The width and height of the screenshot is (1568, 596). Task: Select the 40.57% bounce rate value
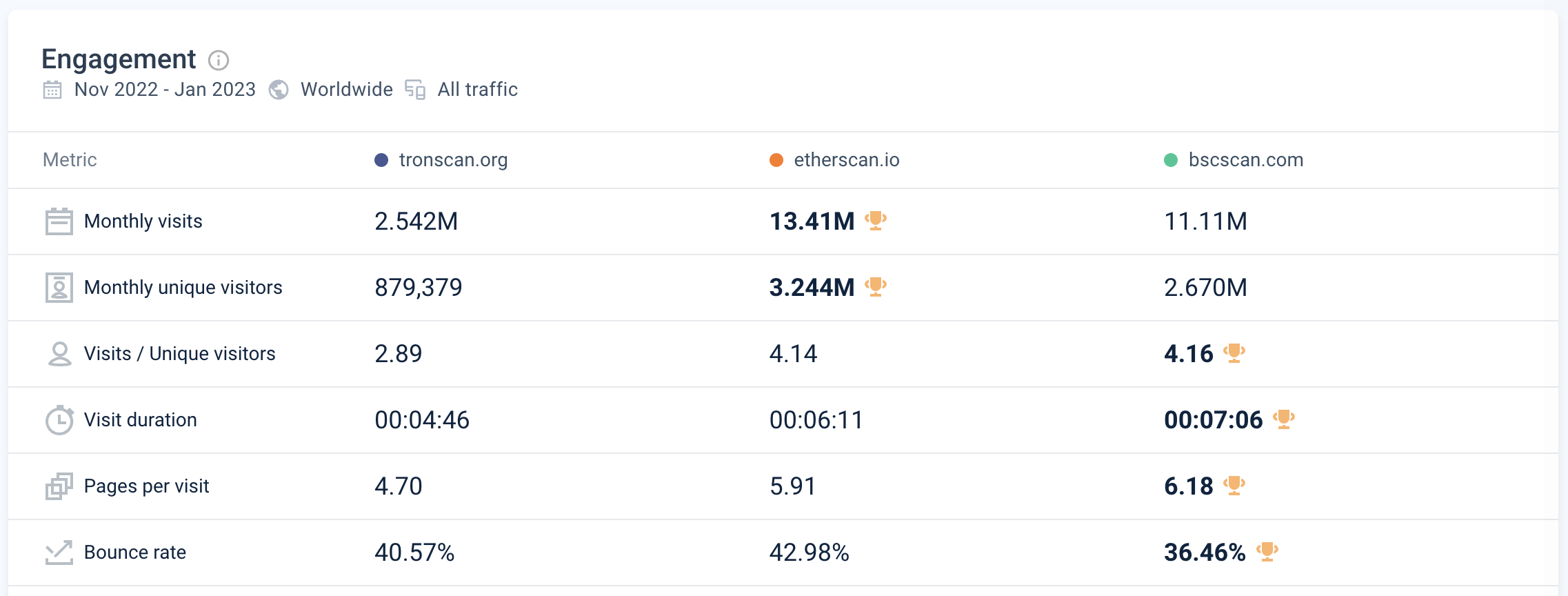coord(414,553)
